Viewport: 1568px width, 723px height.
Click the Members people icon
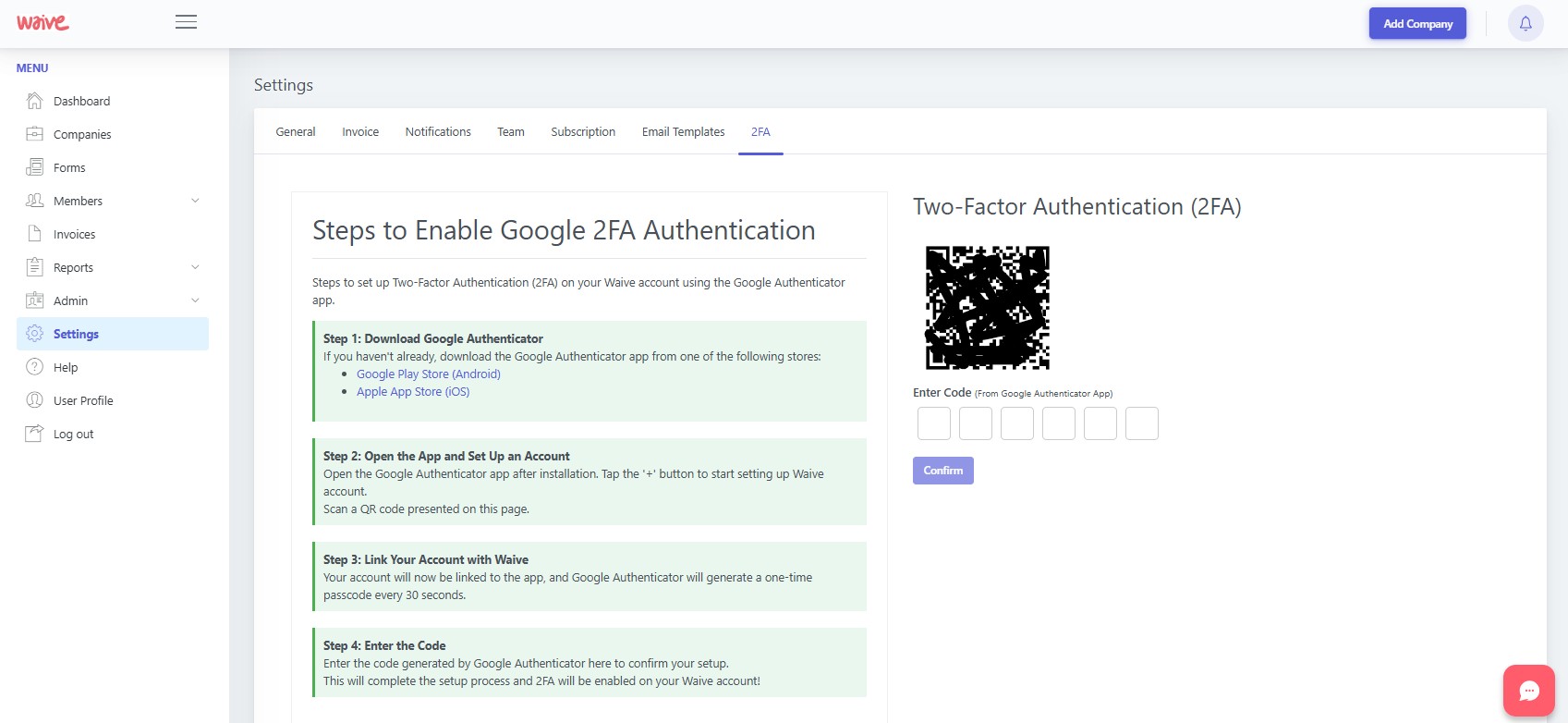click(34, 201)
